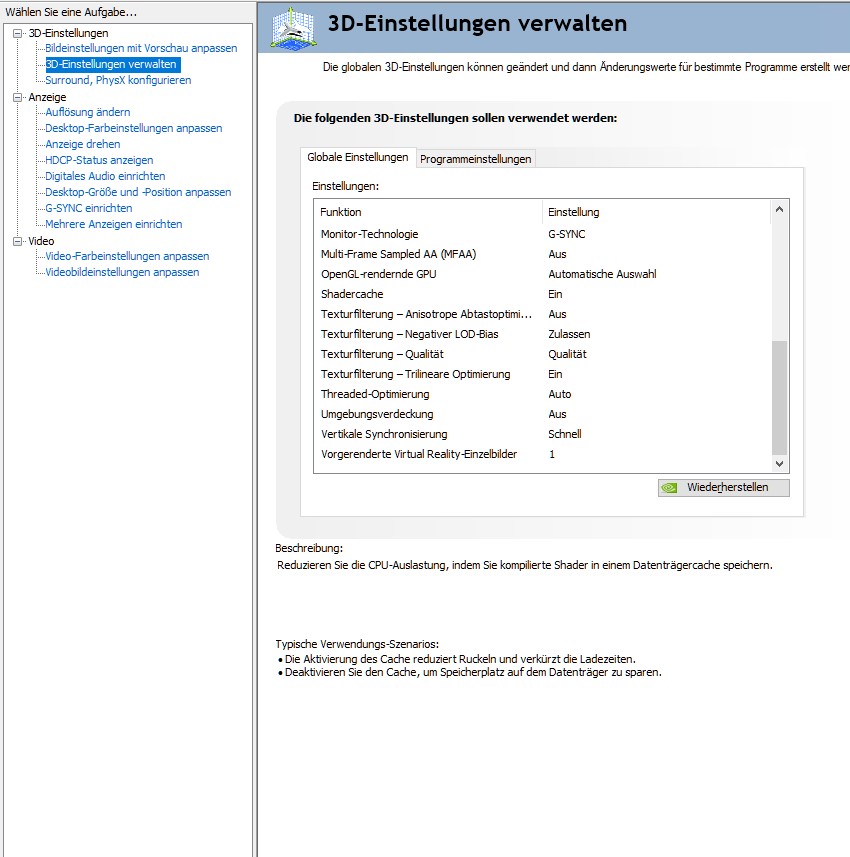Open Digitales Audio einrichten
Screen dimensions: 850x857
coord(105,176)
